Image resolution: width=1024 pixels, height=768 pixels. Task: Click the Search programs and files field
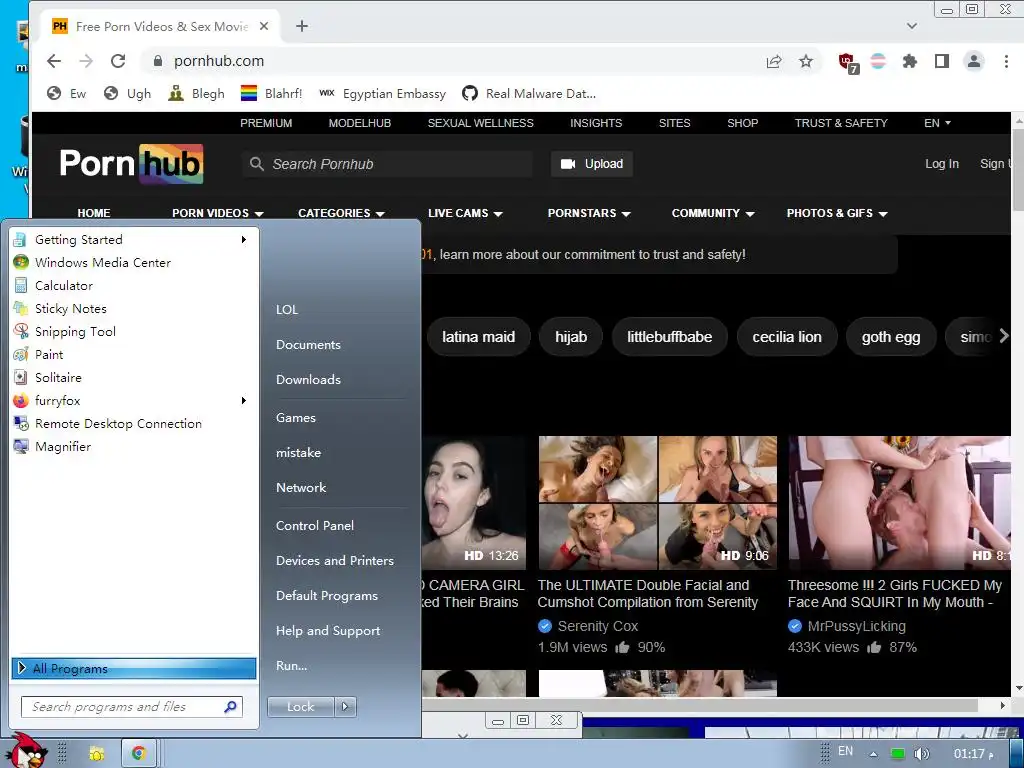[x=132, y=707]
